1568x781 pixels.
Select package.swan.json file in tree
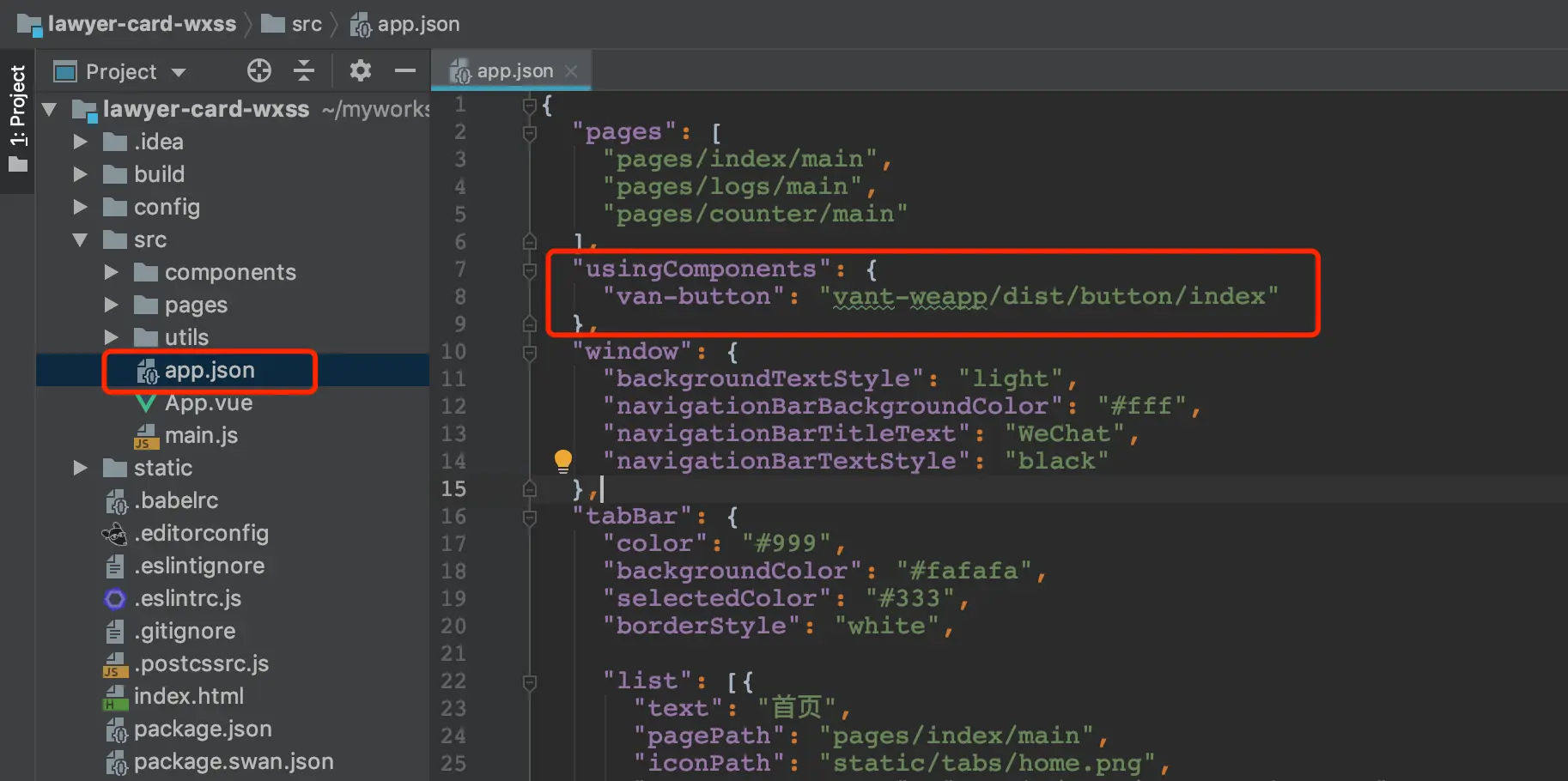click(x=234, y=761)
